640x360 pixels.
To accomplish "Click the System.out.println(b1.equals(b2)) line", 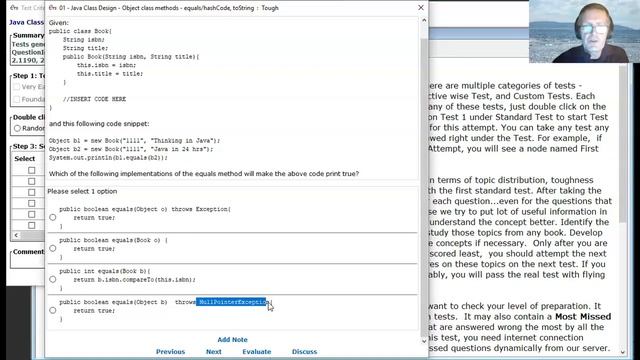I will pos(108,158).
